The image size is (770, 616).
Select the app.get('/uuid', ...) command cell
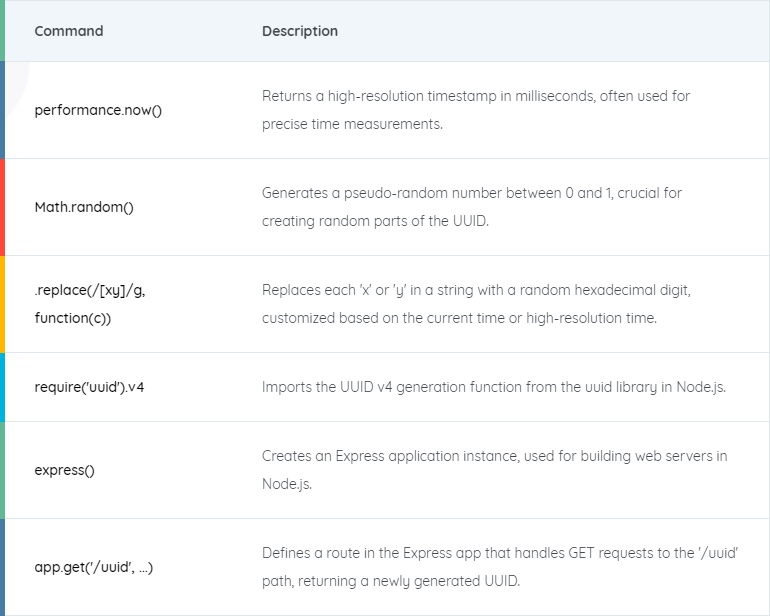(x=94, y=567)
